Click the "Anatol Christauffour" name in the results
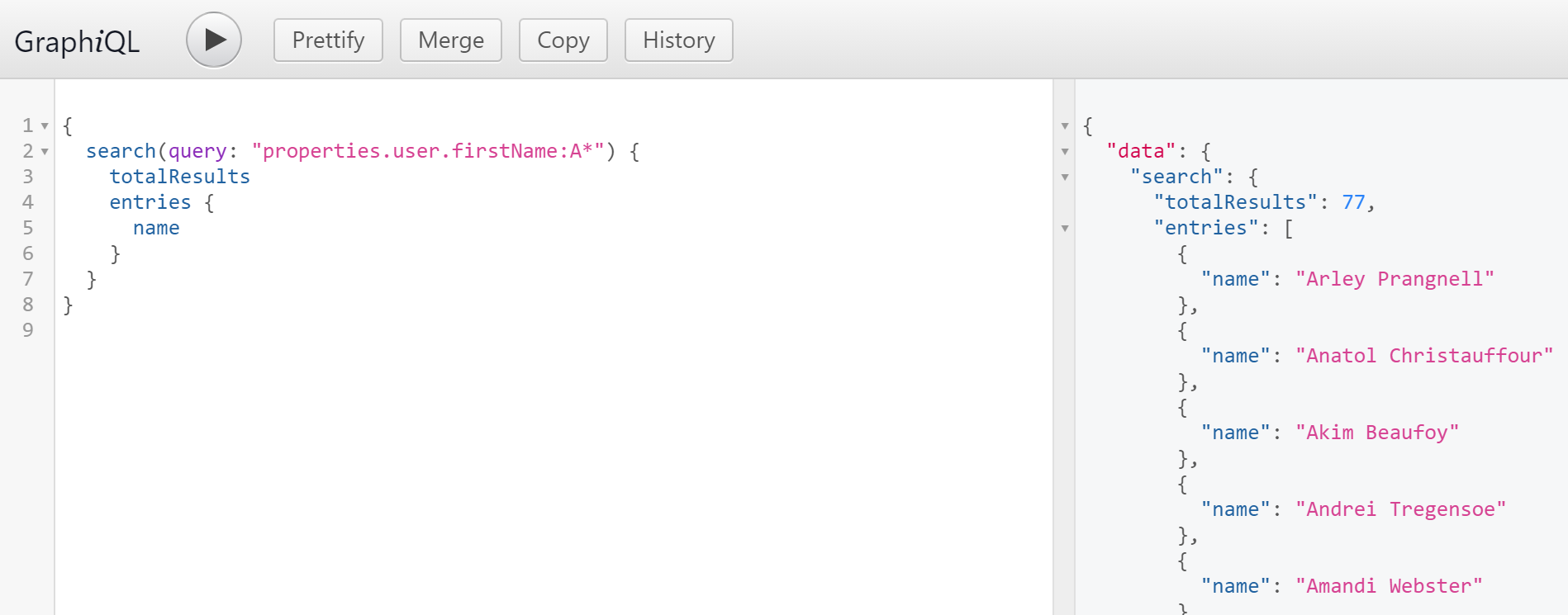Image resolution: width=1568 pixels, height=615 pixels. point(1423,356)
